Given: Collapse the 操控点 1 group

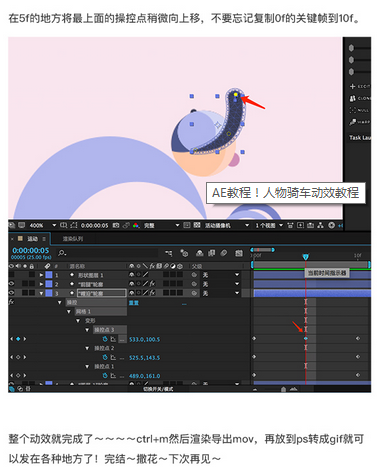Looking at the screenshot, I should pos(87,366).
